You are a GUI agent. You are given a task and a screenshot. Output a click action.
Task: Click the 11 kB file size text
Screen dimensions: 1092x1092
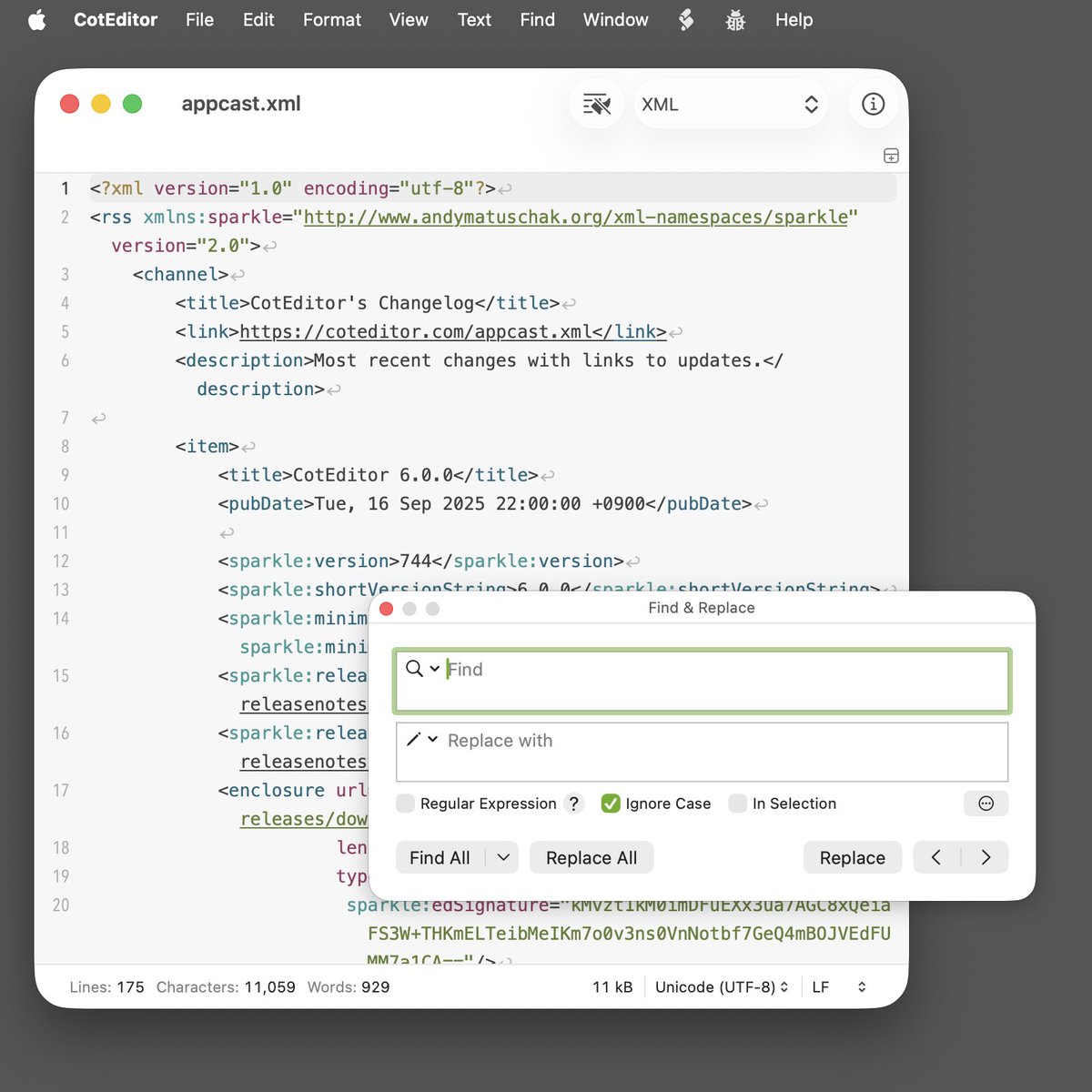click(x=612, y=987)
